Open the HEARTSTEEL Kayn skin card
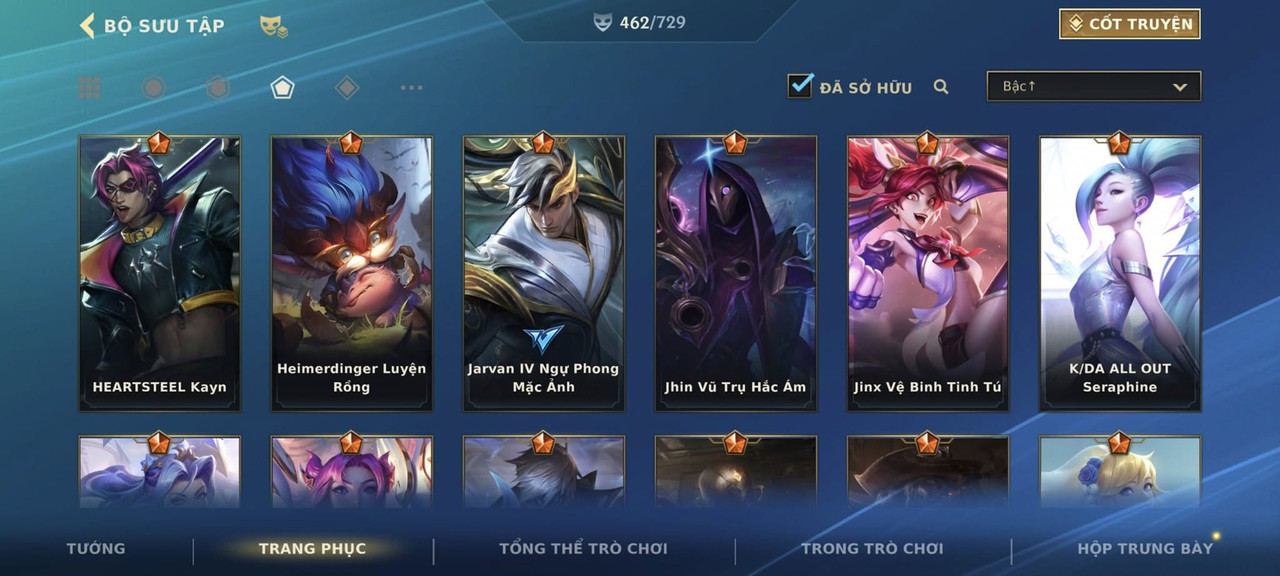Screen dimensions: 1280x576 (160, 273)
